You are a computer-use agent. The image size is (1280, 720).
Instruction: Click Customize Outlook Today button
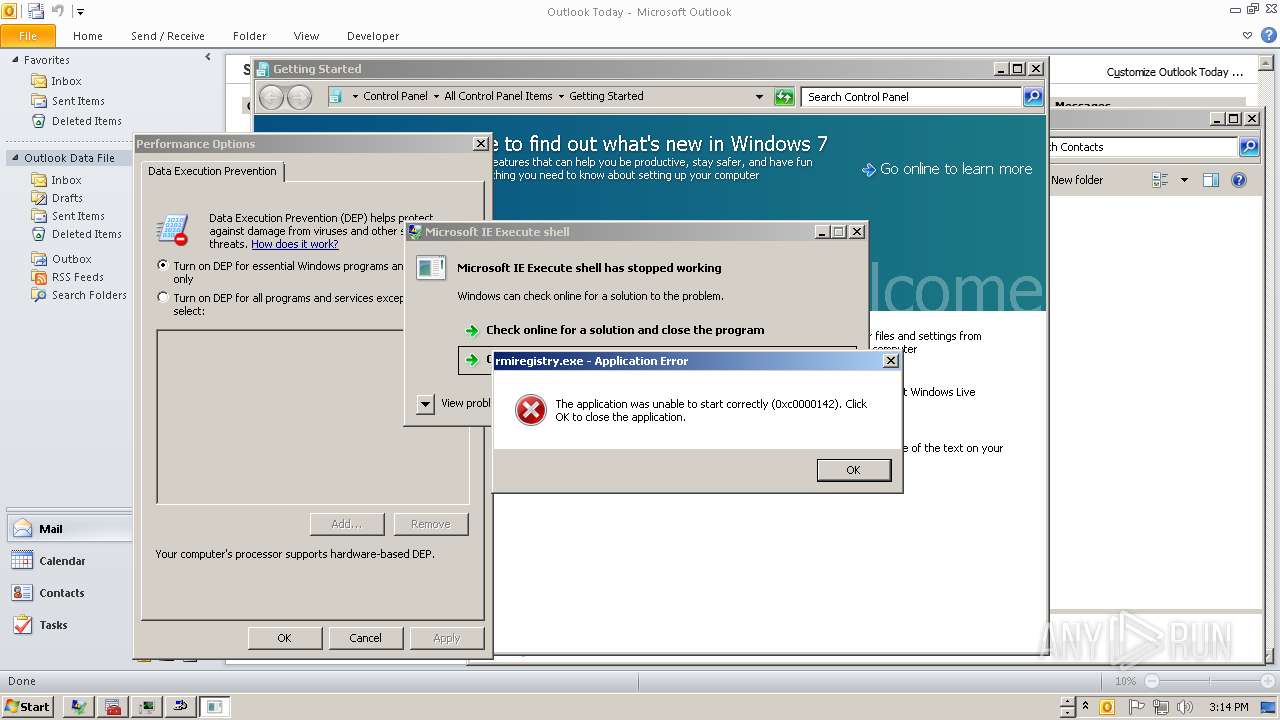coord(1175,72)
